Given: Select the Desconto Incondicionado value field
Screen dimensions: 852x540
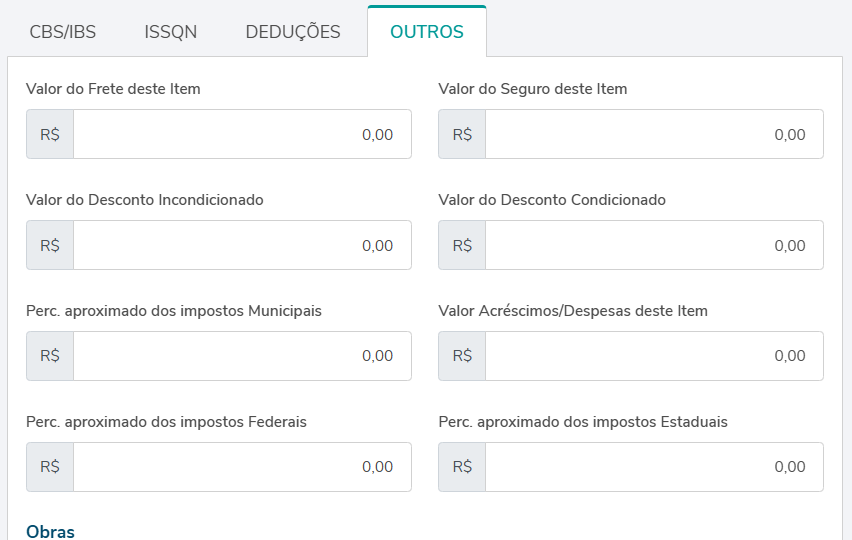Looking at the screenshot, I should pos(242,246).
